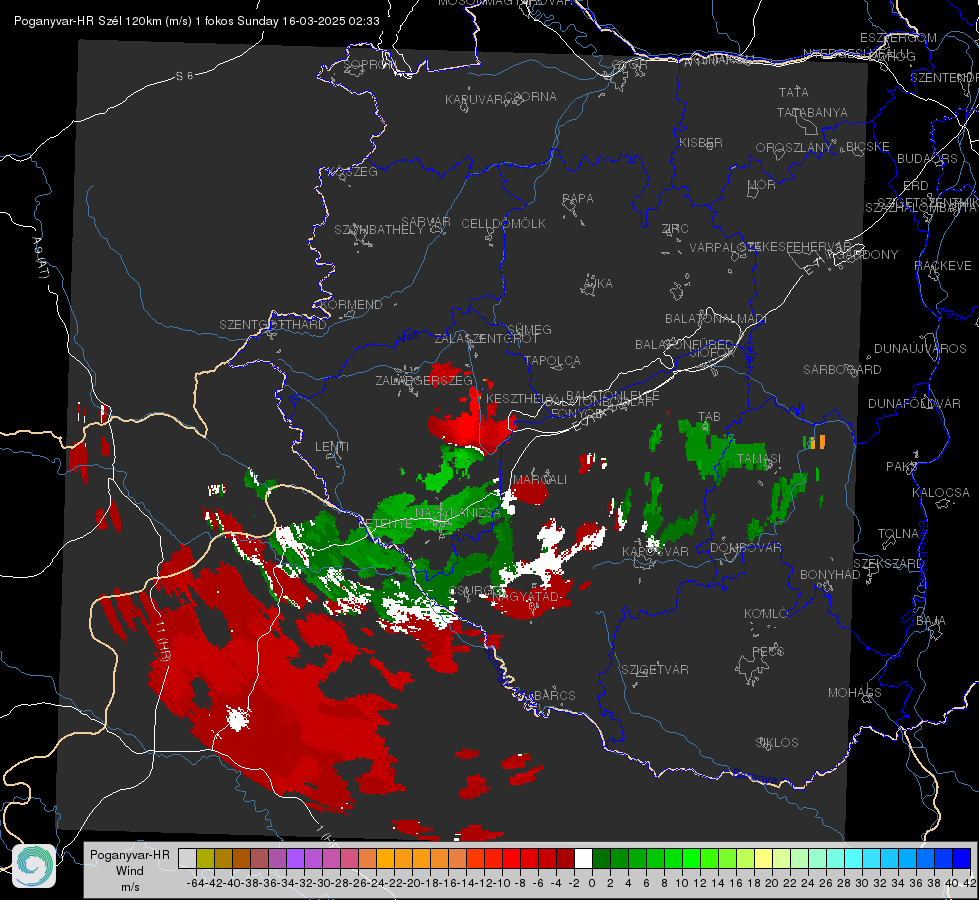Click the pale yellow legend swatch

(x=763, y=859)
